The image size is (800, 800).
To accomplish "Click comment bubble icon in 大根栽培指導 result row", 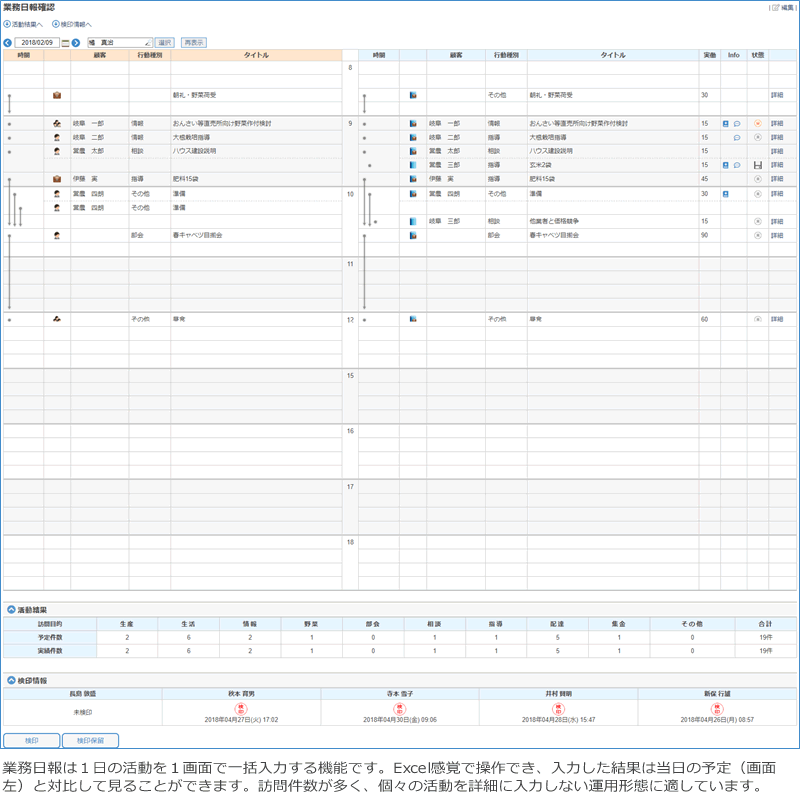I will [737, 137].
